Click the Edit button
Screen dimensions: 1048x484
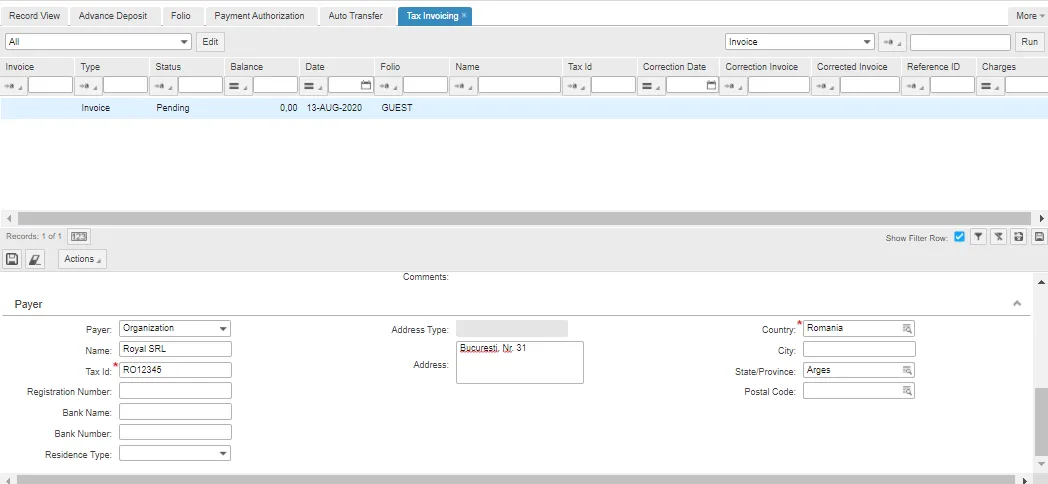pos(211,42)
